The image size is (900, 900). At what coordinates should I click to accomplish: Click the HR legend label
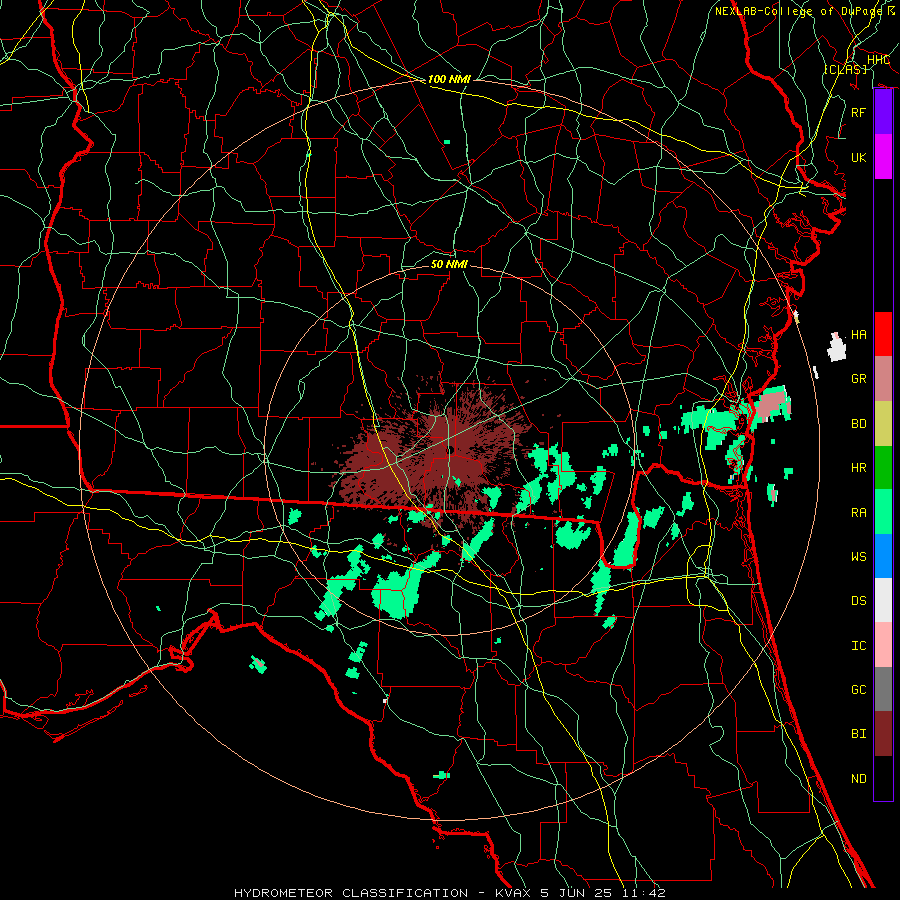859,468
